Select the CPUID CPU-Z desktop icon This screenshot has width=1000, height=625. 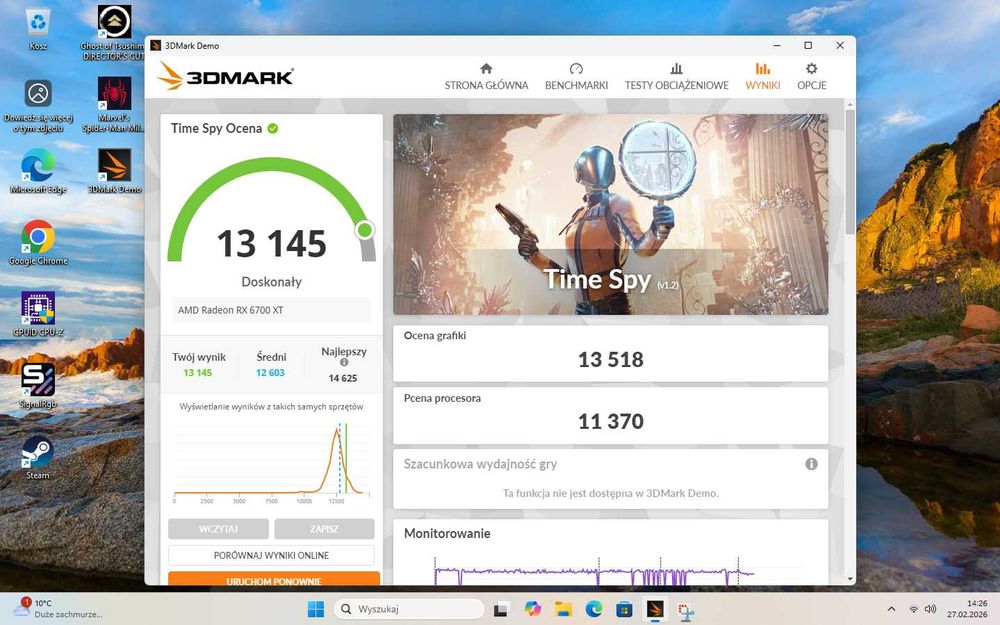[38, 314]
